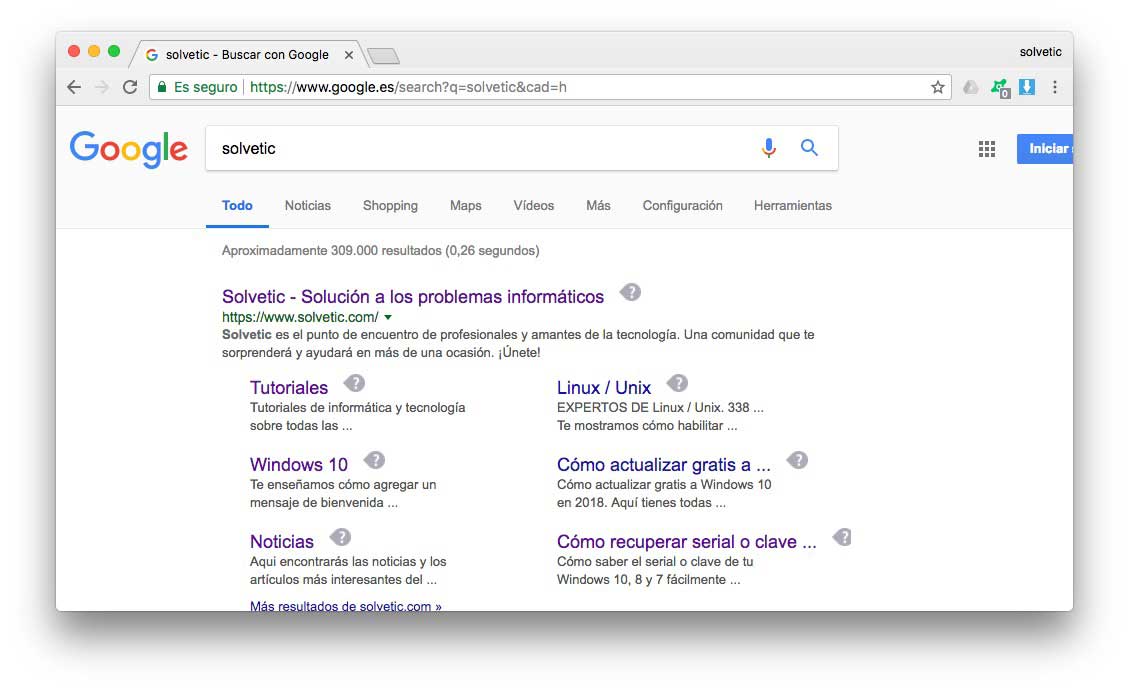Screen dimensions: 1129x691
Task: Click the green extension icon with 0 badge
Action: 999,88
